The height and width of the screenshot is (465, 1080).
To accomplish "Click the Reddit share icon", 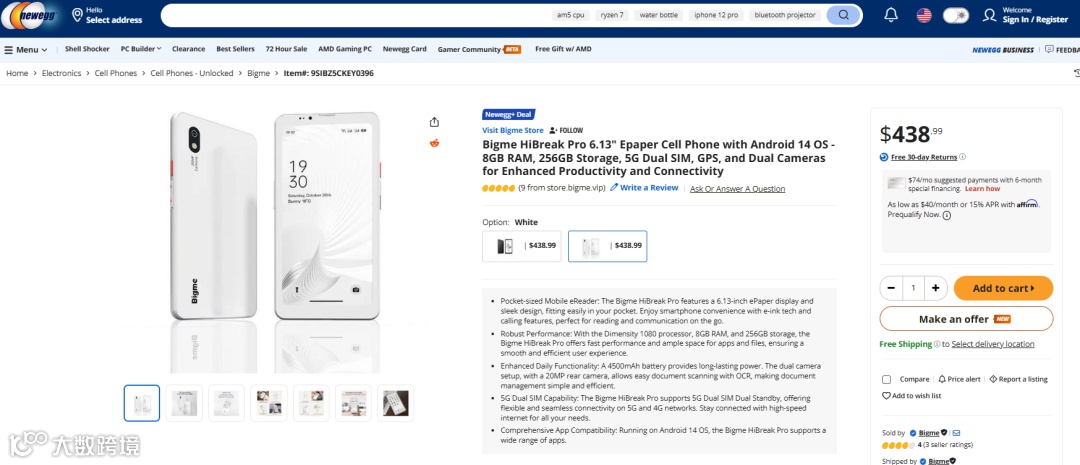I will (x=434, y=143).
